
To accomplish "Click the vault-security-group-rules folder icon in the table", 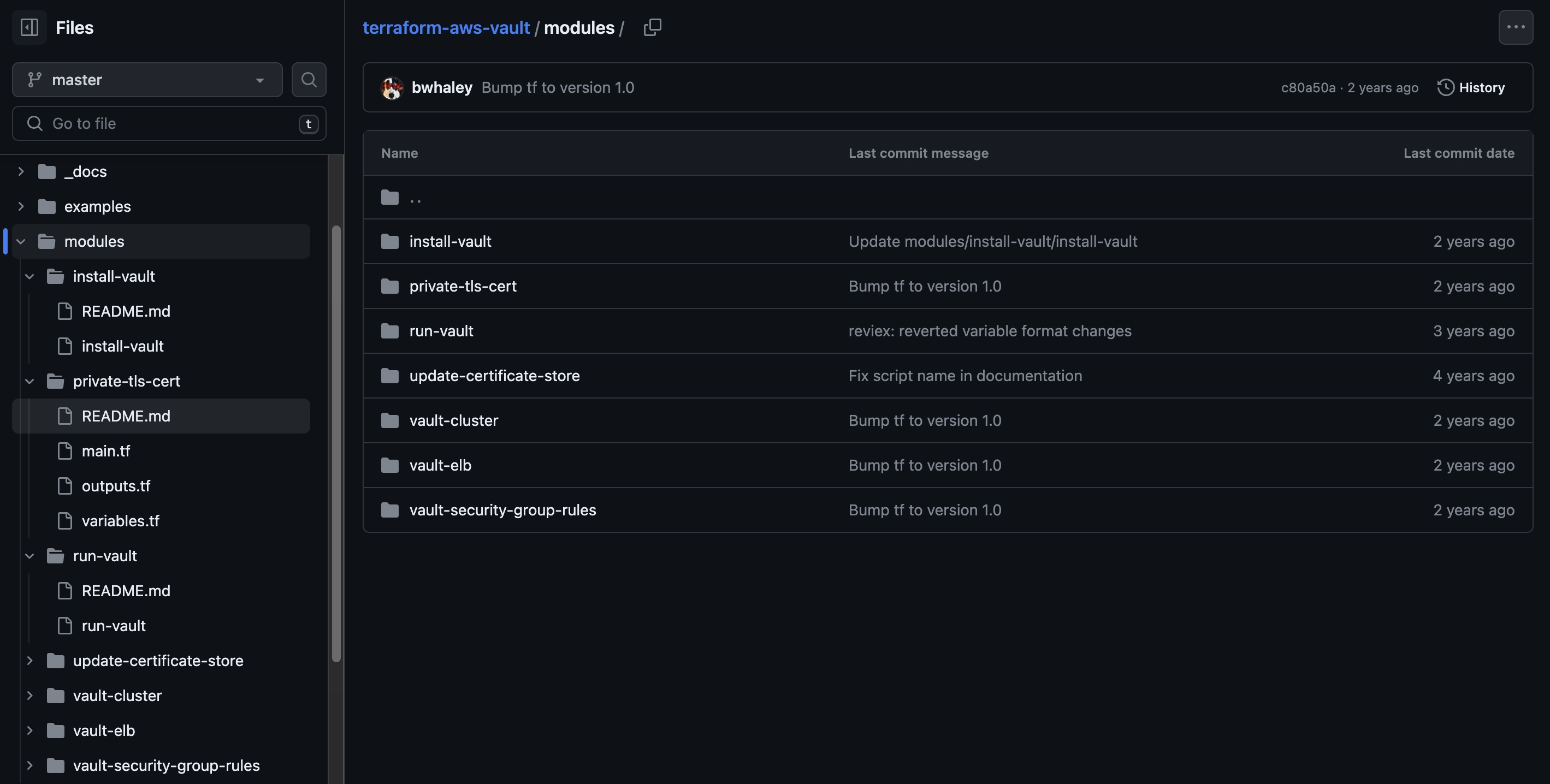I will [x=390, y=510].
